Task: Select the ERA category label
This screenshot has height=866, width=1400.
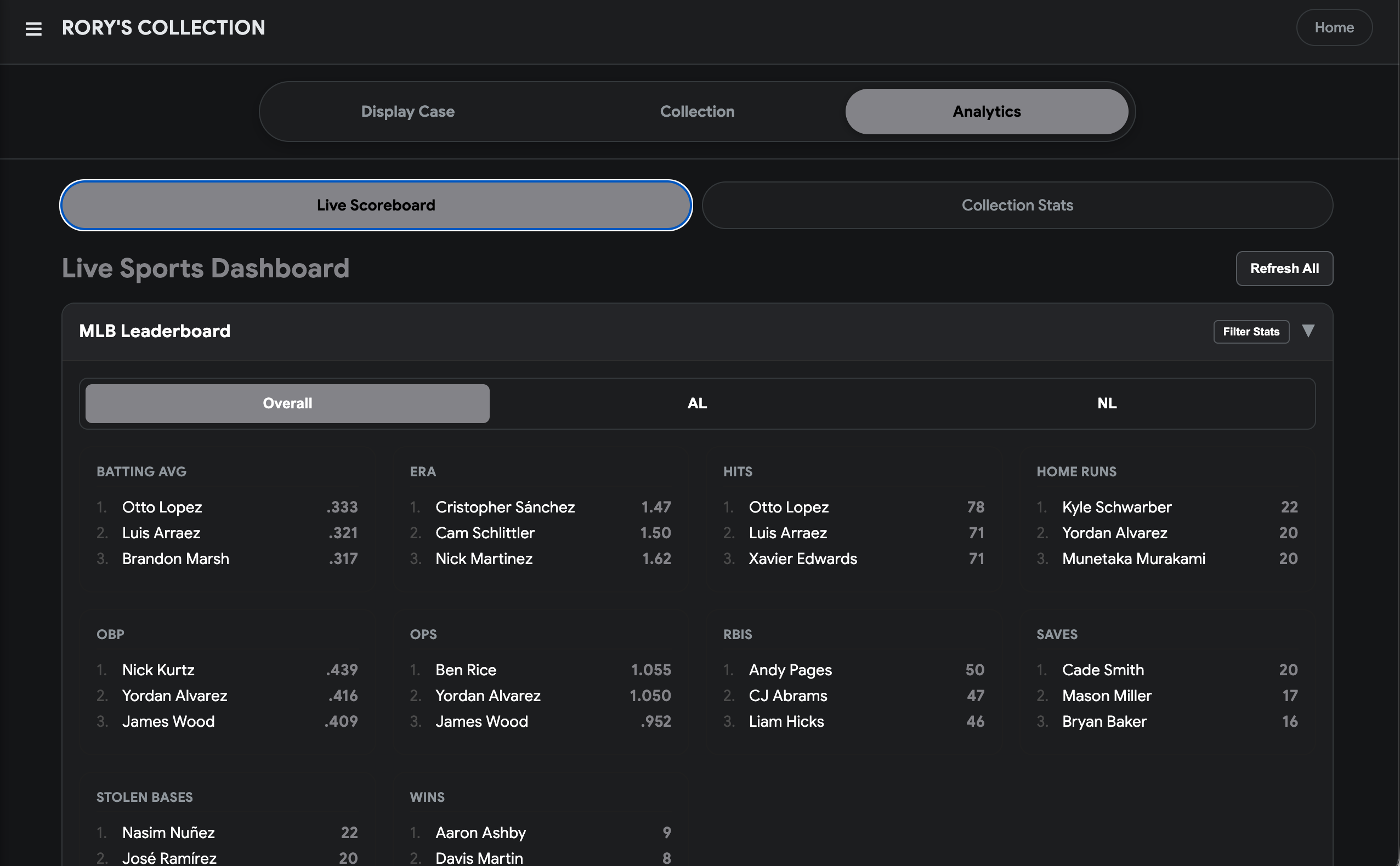Action: [423, 471]
